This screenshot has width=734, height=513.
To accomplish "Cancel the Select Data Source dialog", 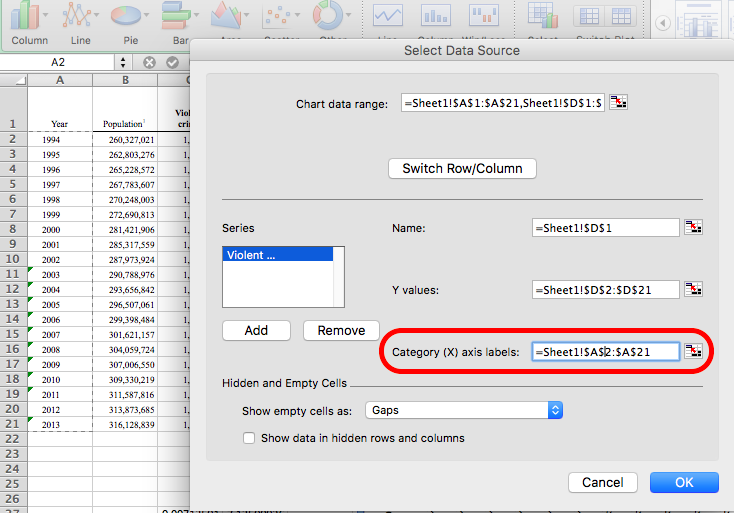I will [602, 482].
